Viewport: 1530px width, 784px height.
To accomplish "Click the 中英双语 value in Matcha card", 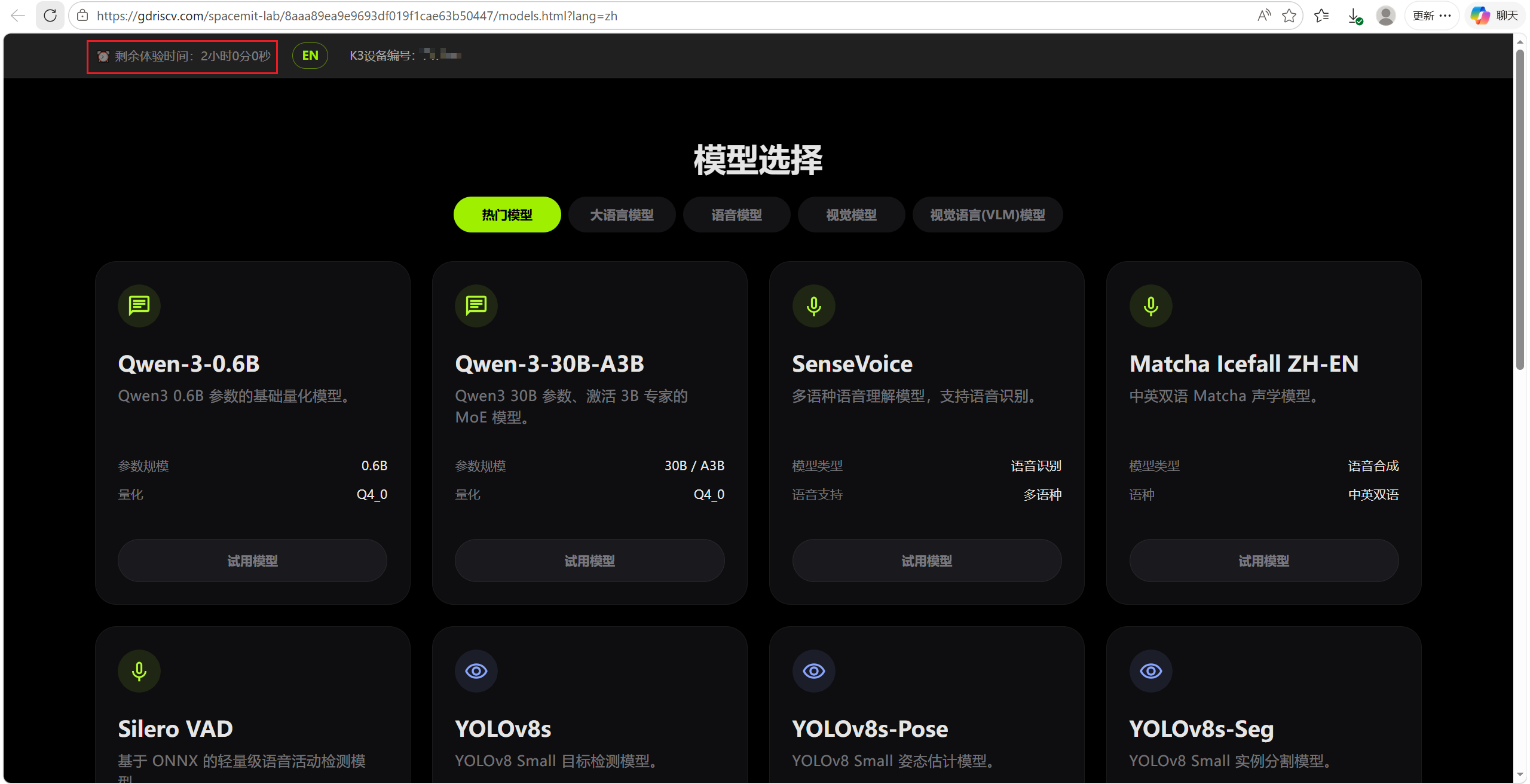I will pos(1373,494).
